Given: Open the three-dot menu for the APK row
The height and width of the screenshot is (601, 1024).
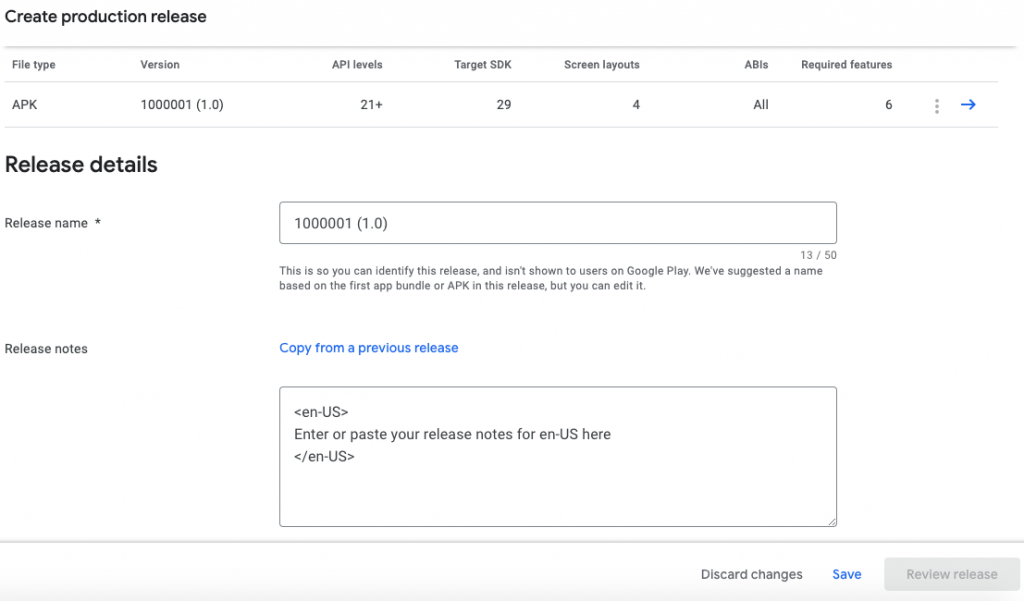Looking at the screenshot, I should 936,106.
